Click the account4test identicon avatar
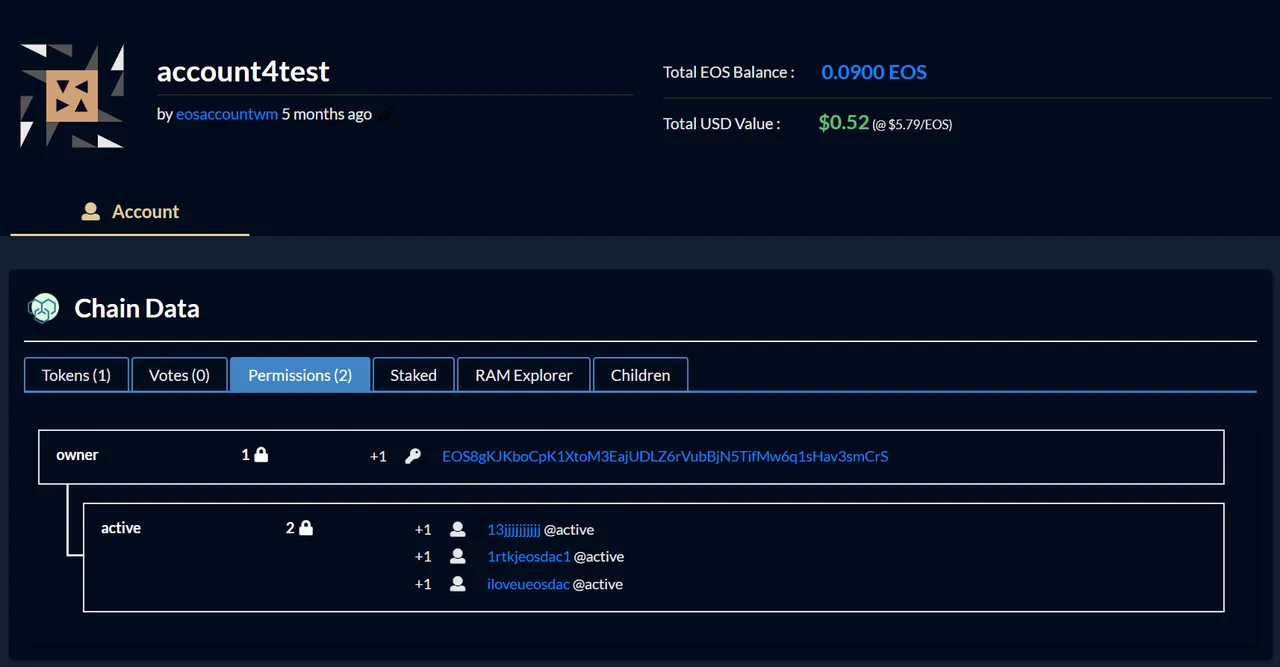 click(72, 96)
